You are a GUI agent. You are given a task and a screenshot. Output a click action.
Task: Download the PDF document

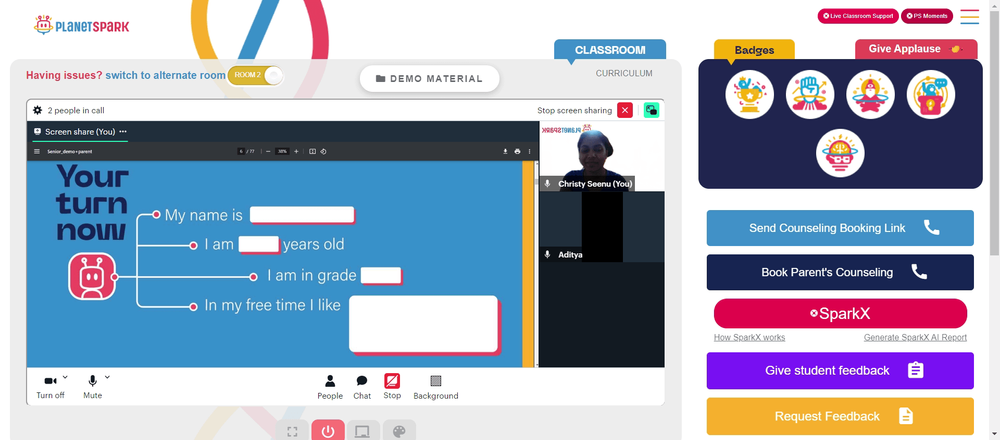(x=505, y=152)
